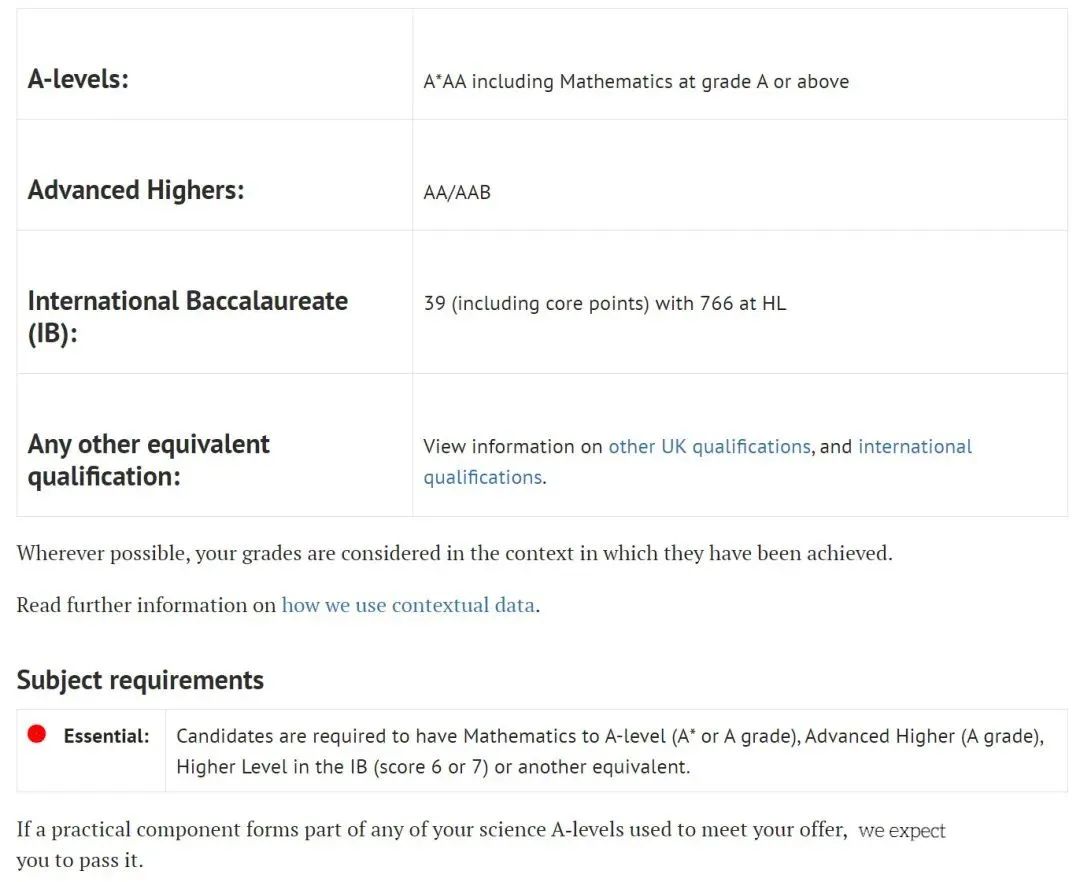Click the Subject requirements heading
Image resolution: width=1080 pixels, height=882 pixels.
pos(140,680)
